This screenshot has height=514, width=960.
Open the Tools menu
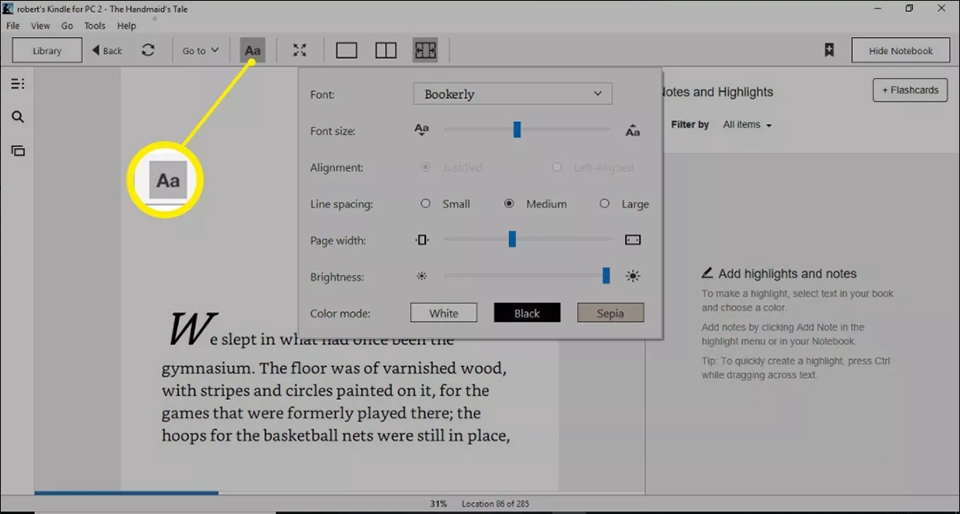point(95,26)
